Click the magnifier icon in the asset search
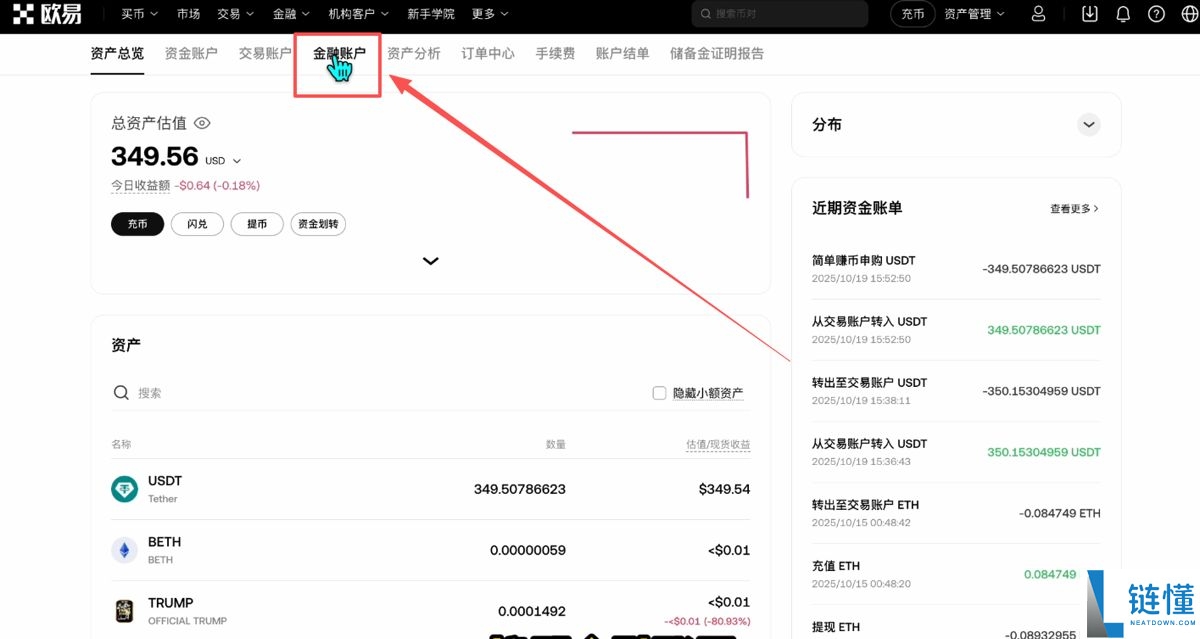Image resolution: width=1200 pixels, height=639 pixels. coord(121,392)
